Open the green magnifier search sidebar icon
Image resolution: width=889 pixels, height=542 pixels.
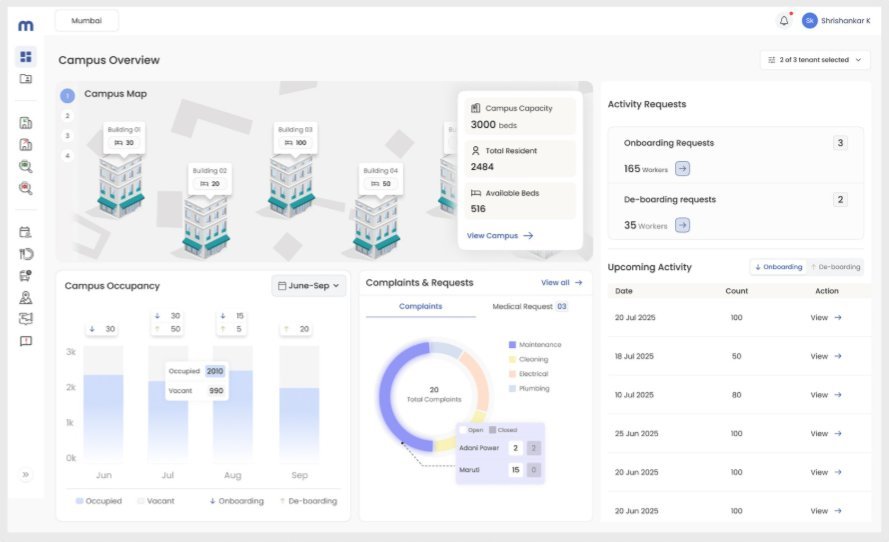[26, 166]
